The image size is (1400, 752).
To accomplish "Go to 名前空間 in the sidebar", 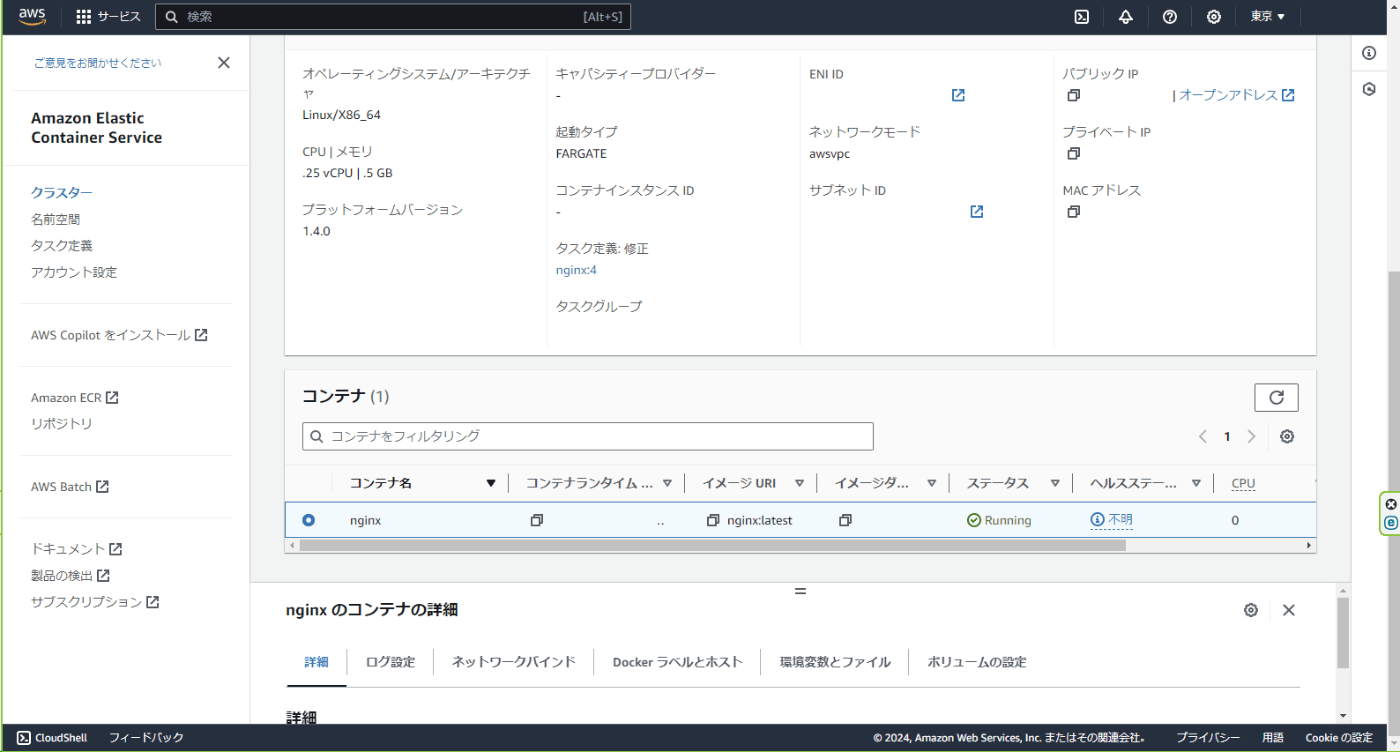I will (55, 219).
